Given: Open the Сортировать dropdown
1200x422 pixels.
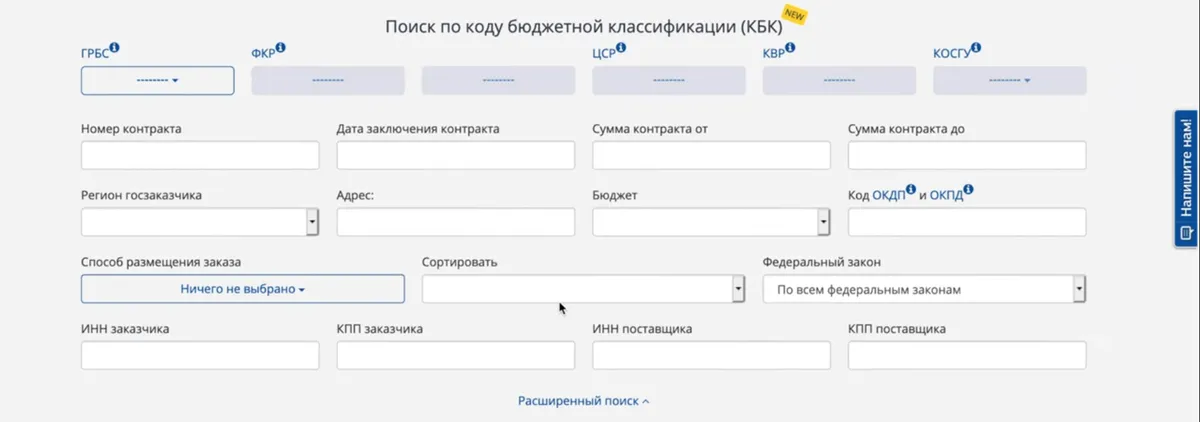Looking at the screenshot, I should pyautogui.click(x=738, y=289).
